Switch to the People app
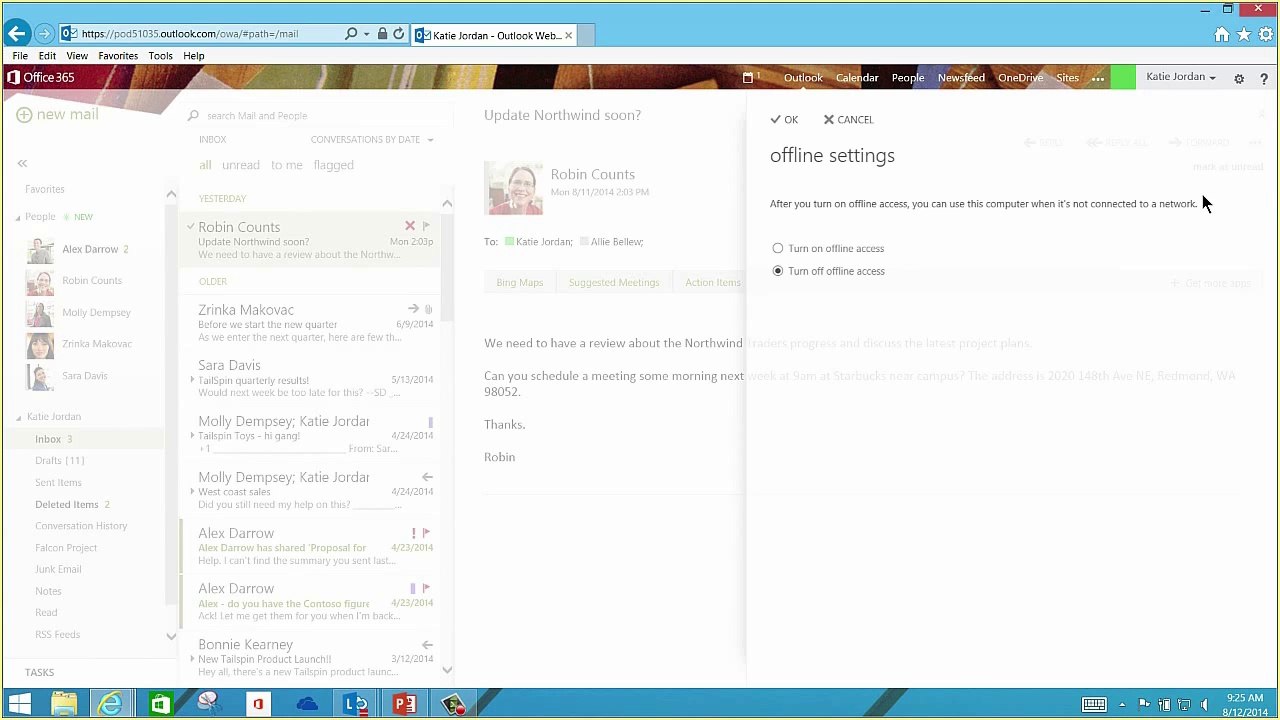Viewport: 1280px width, 720px height. pos(908,77)
